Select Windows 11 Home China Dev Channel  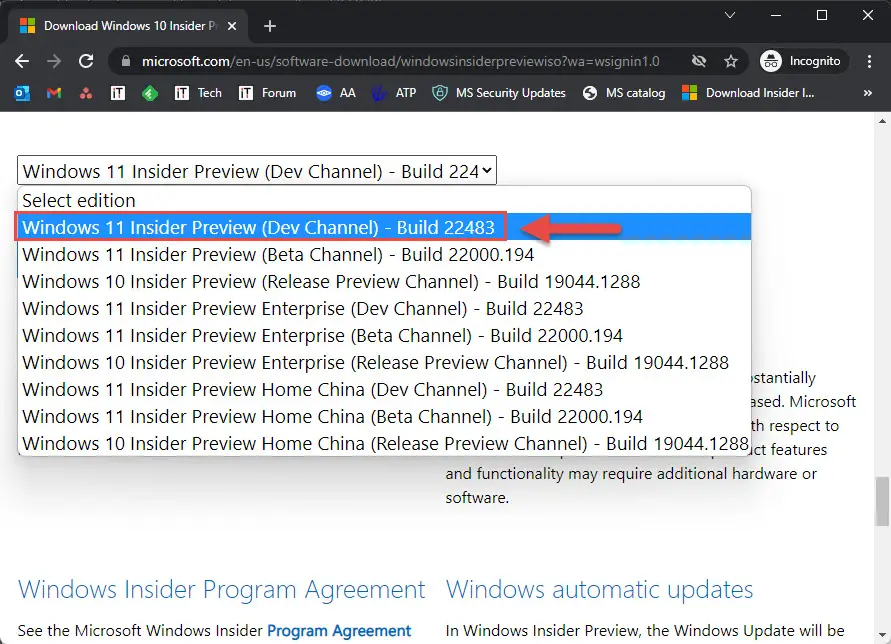pos(384,389)
